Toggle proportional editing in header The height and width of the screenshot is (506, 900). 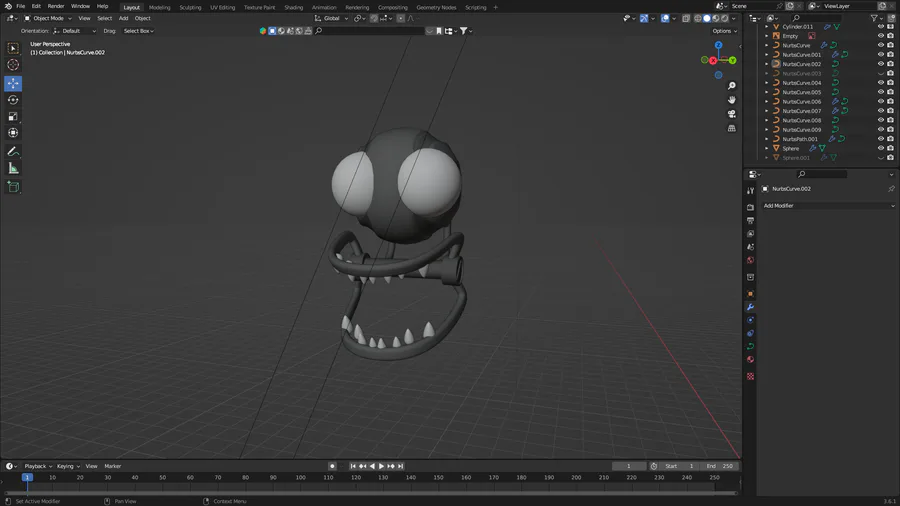[x=401, y=18]
